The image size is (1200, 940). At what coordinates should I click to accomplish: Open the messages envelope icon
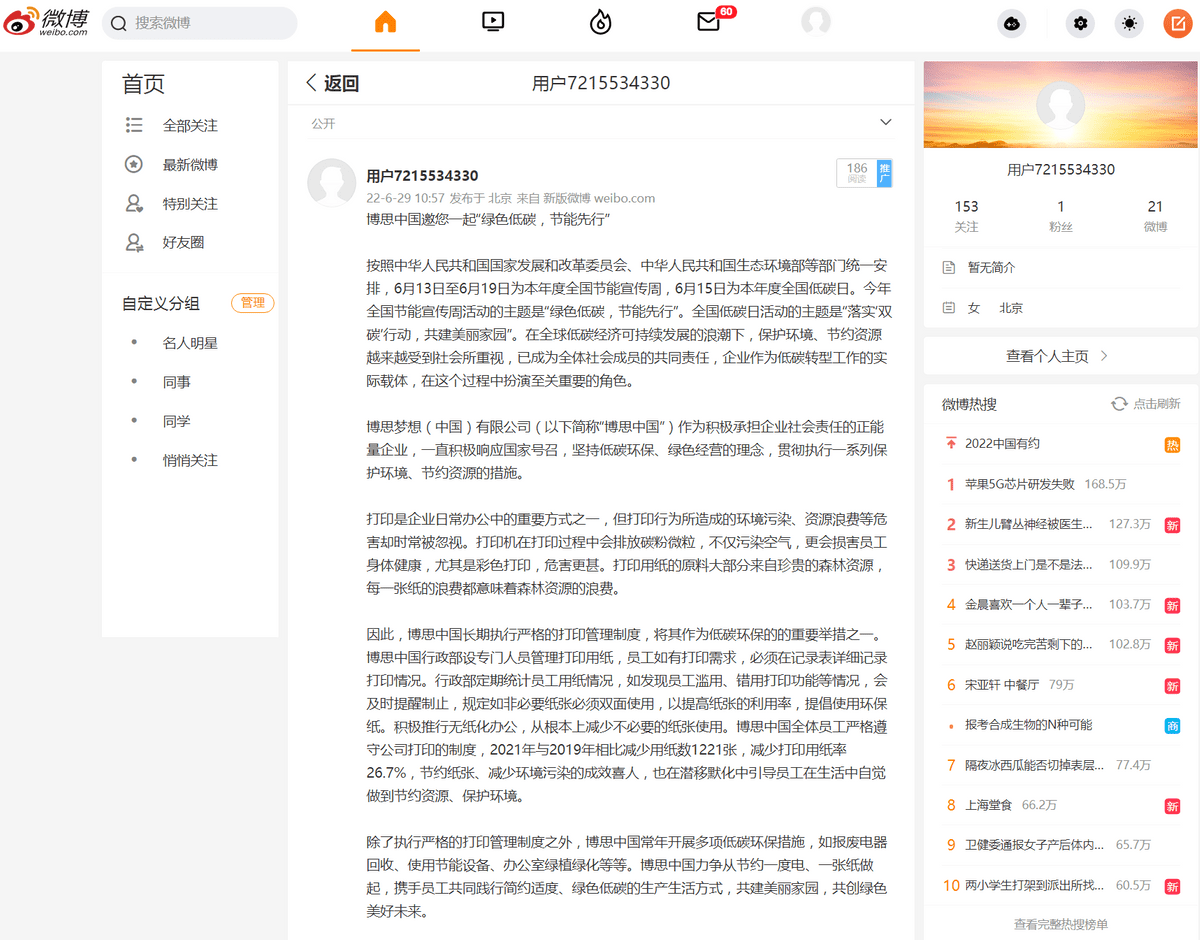pos(709,22)
